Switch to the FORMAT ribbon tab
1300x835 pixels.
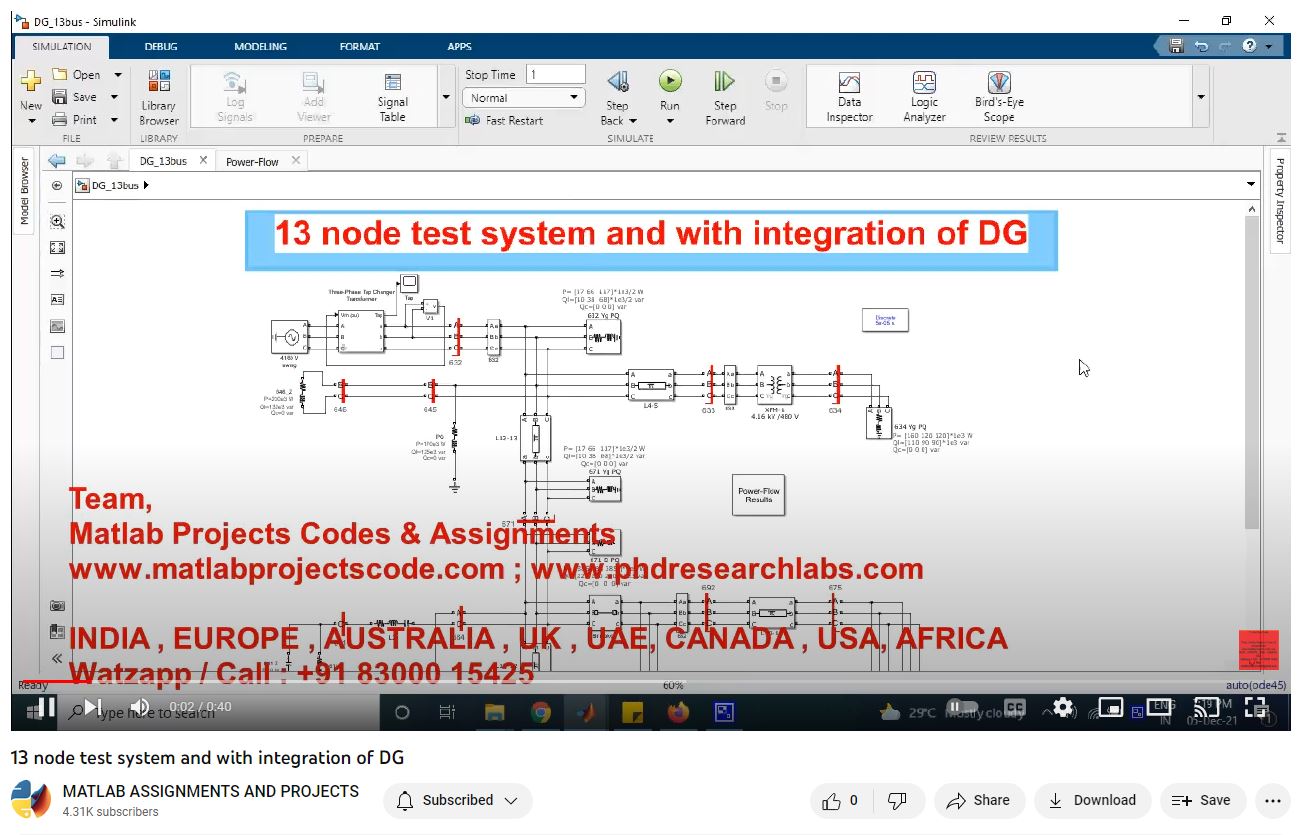(x=359, y=46)
